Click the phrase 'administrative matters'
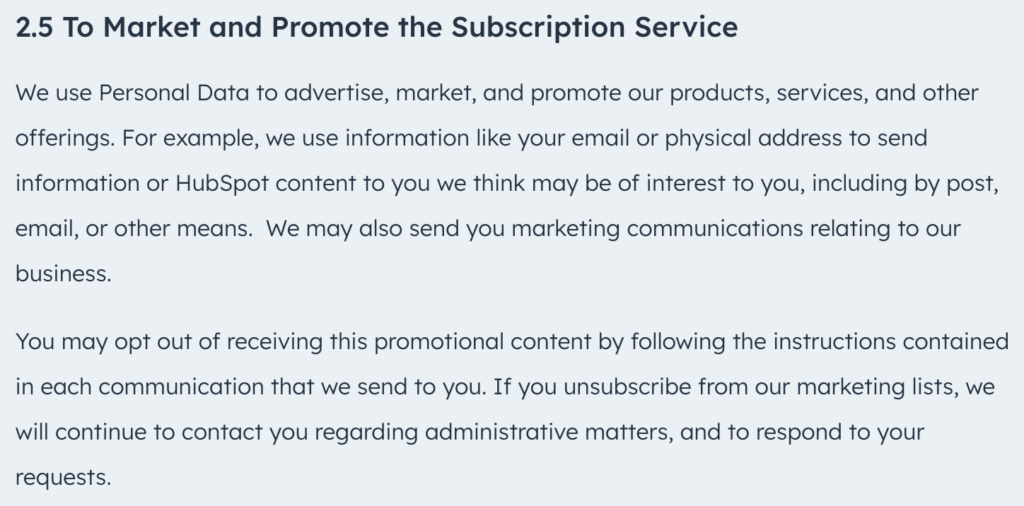Image resolution: width=1024 pixels, height=506 pixels. (547, 432)
